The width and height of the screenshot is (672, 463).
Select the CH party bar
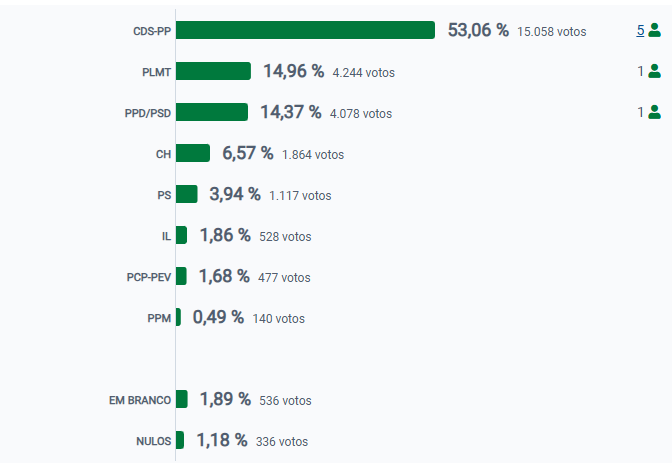(193, 153)
